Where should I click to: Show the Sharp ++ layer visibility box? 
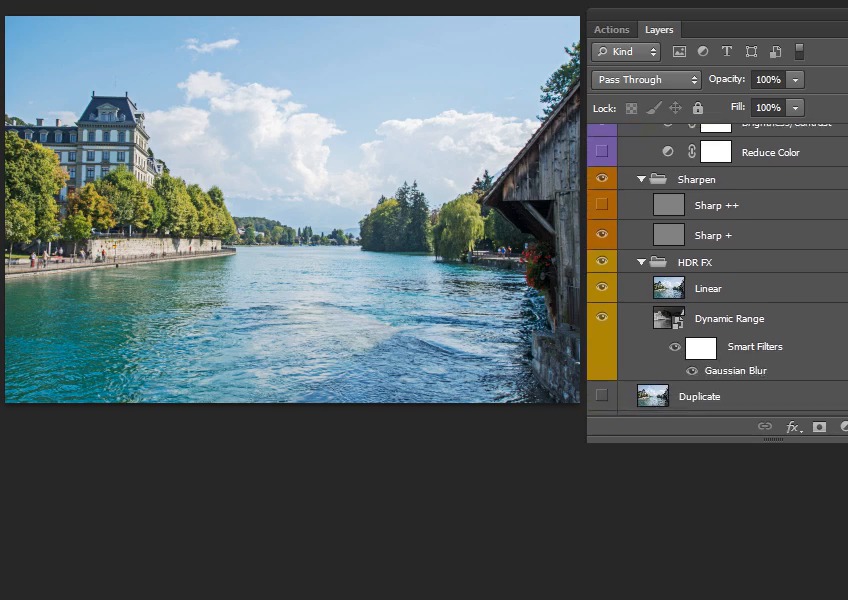coord(602,205)
